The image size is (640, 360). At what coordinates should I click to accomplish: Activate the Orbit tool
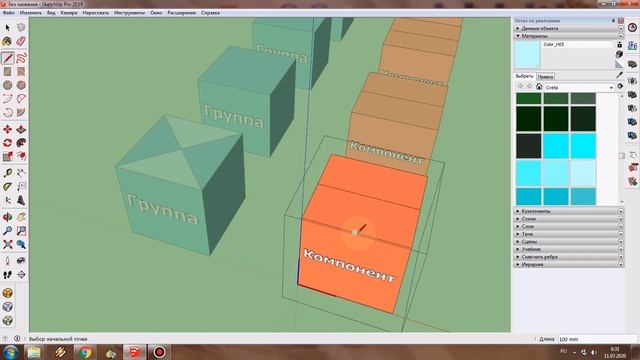(x=8, y=217)
